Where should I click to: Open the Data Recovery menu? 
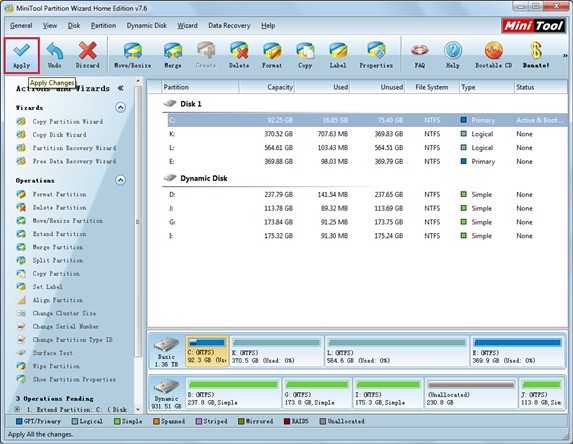coord(229,26)
